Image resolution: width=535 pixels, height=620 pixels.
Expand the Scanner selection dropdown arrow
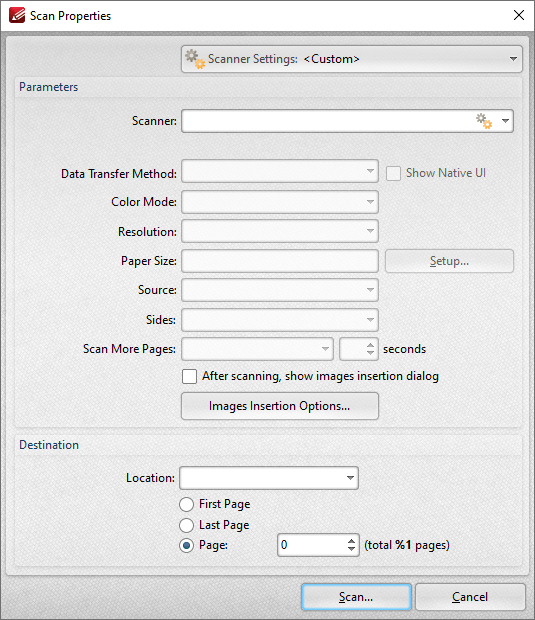(505, 121)
